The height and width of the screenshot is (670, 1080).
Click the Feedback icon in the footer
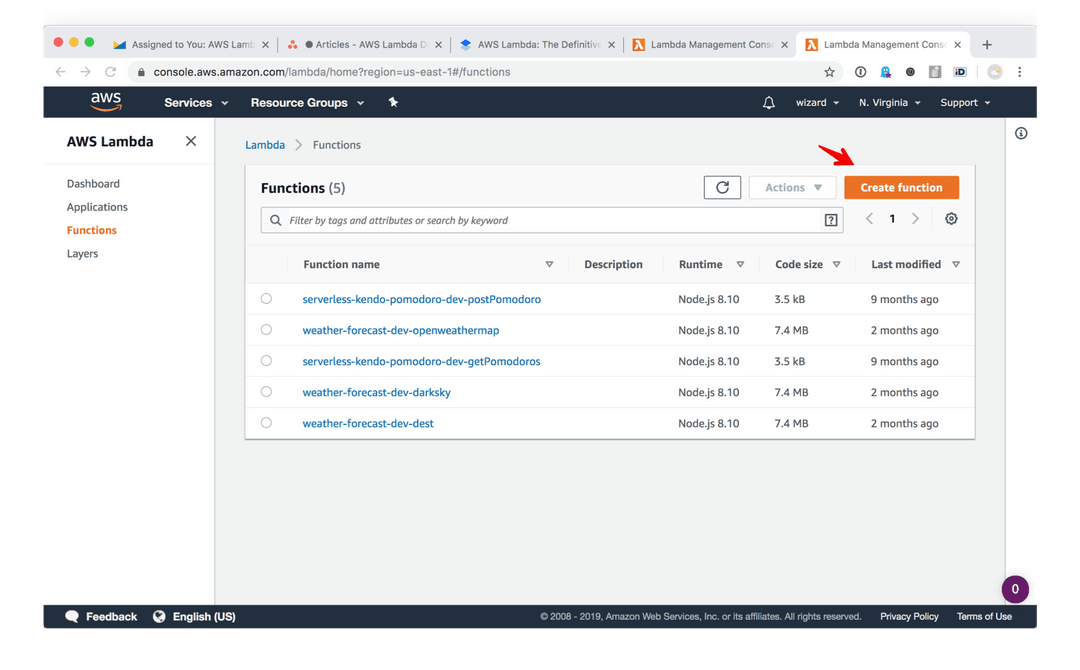tap(71, 616)
